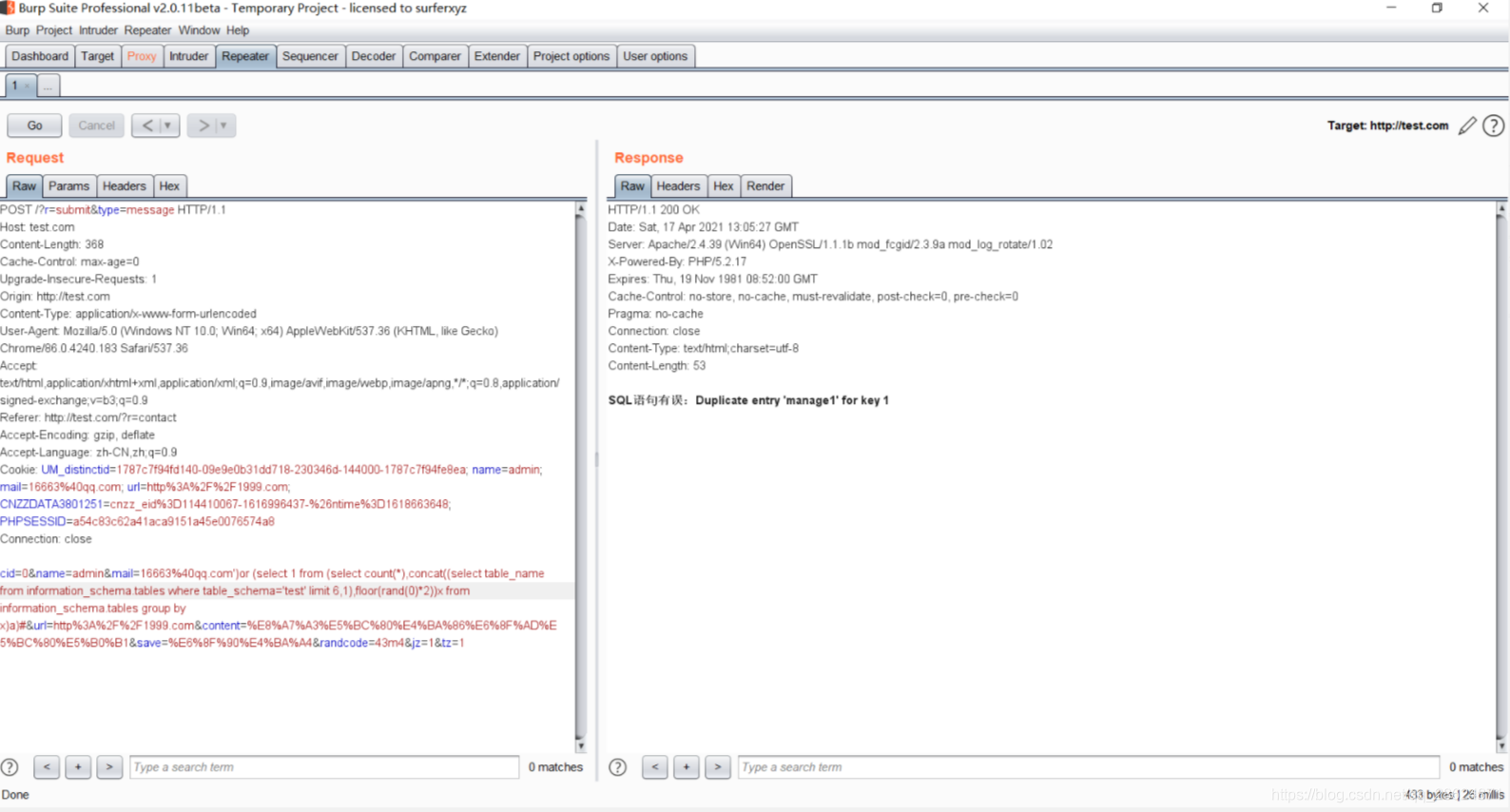Click the Cancel button

click(x=96, y=126)
